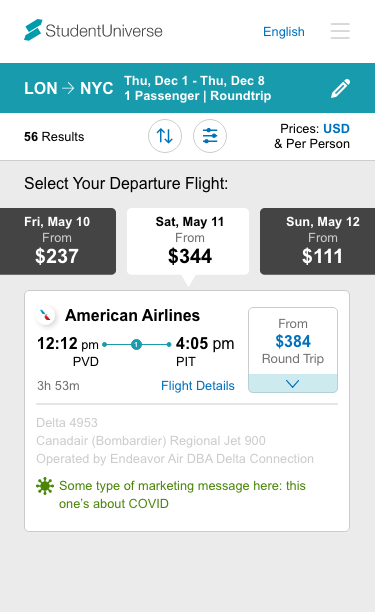Change the USD price currency
This screenshot has width=375, height=612.
coord(336,129)
